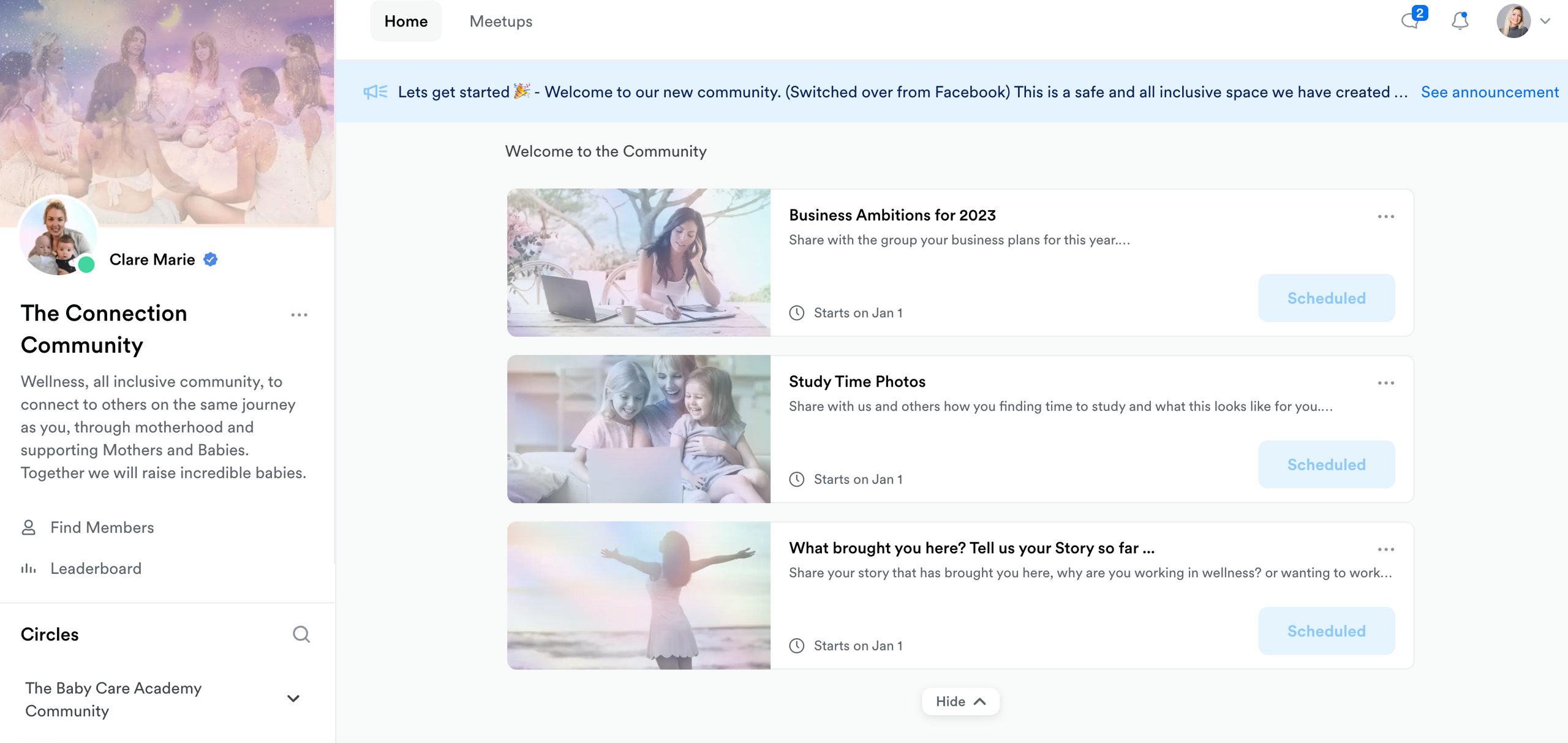Select the Home tab
1568x743 pixels.
click(x=405, y=21)
